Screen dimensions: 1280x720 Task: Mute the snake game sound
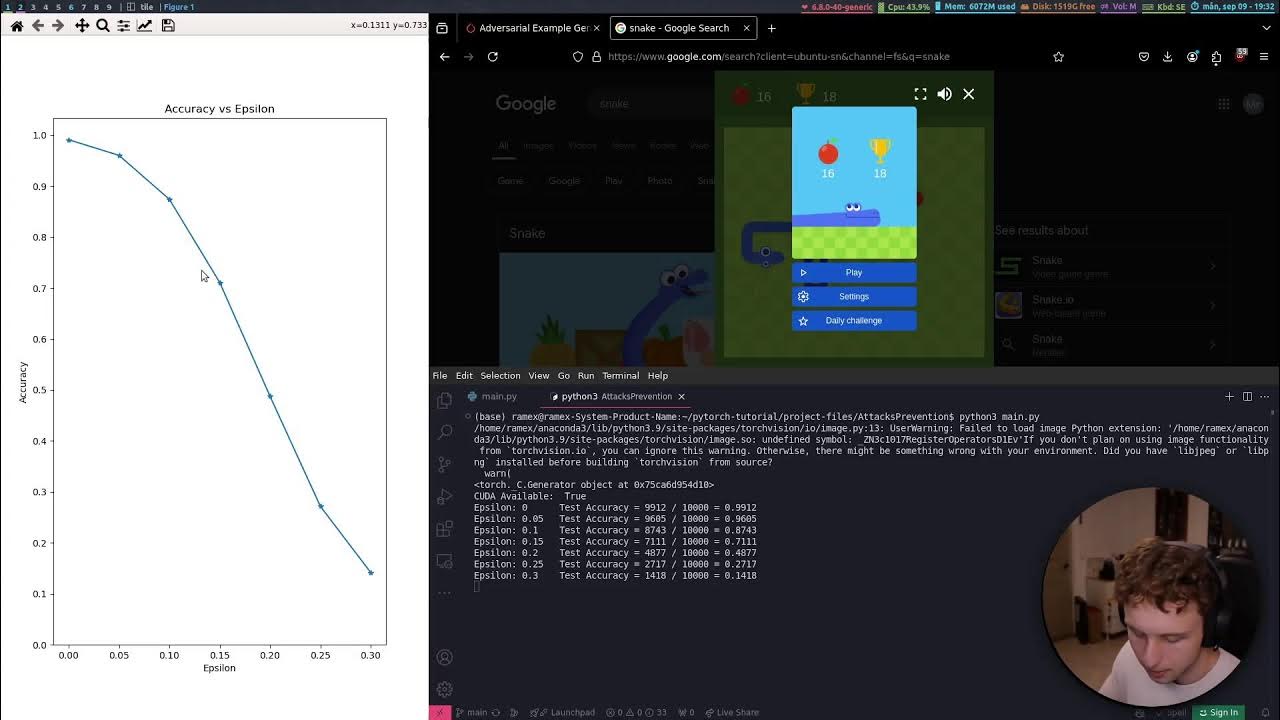pyautogui.click(x=944, y=94)
